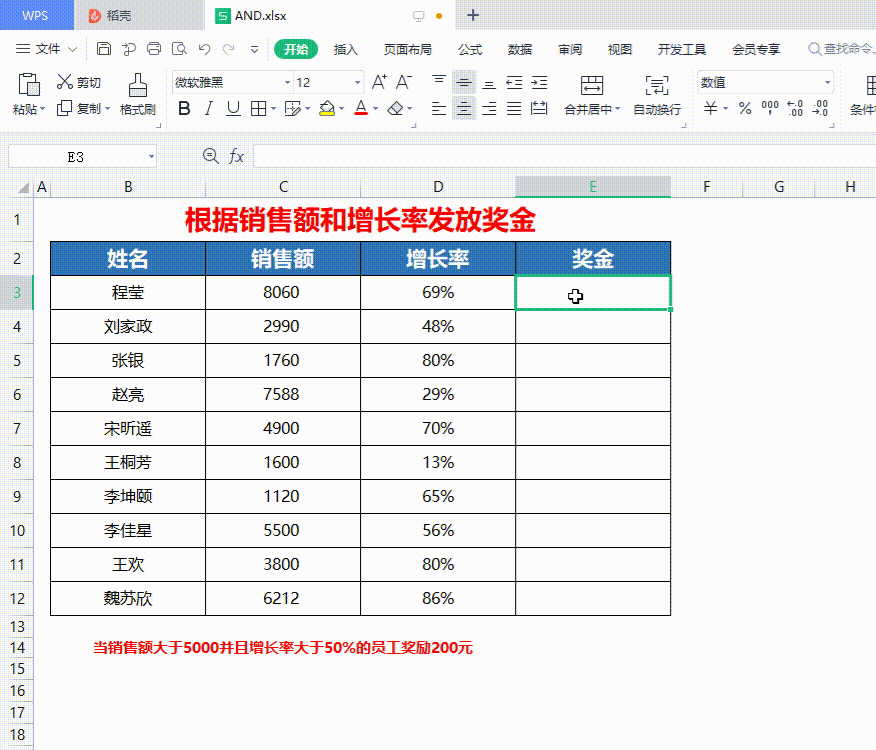
Task: Click the search command field
Action: [841, 49]
